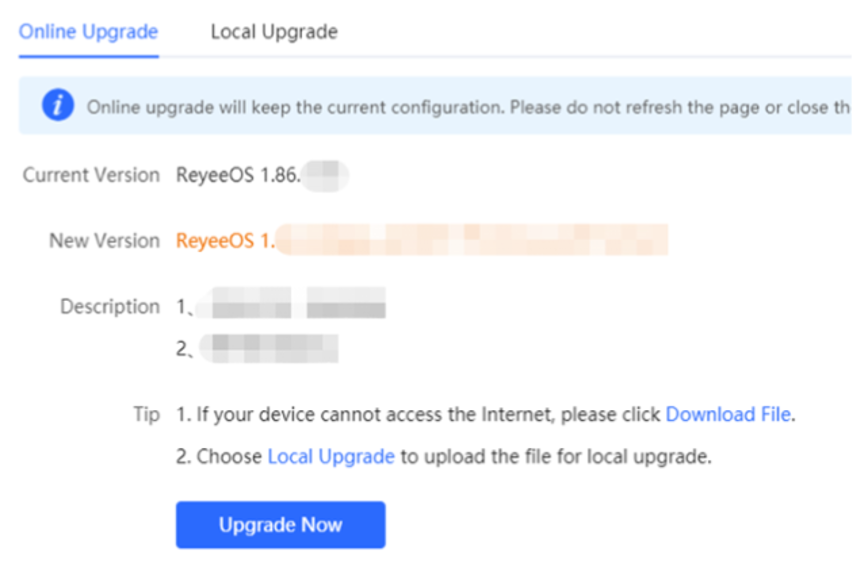Select the Description label

(x=110, y=307)
